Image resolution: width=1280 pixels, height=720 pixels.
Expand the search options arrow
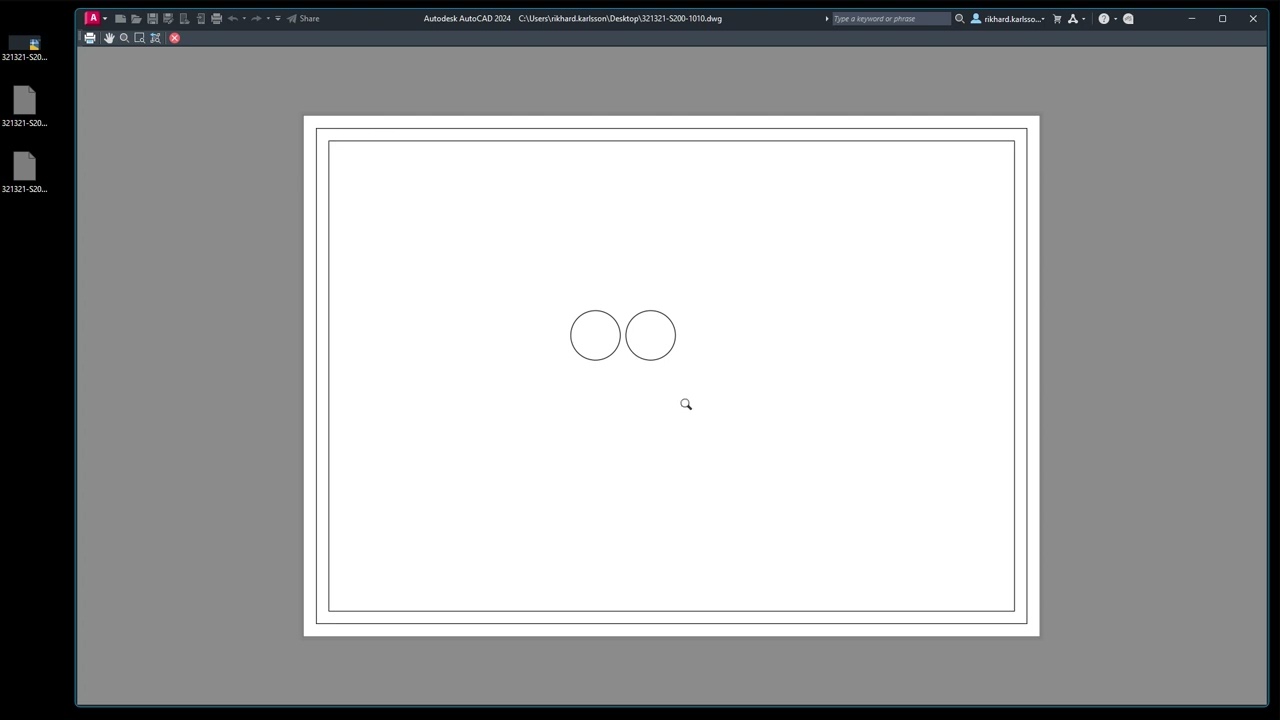tap(827, 19)
